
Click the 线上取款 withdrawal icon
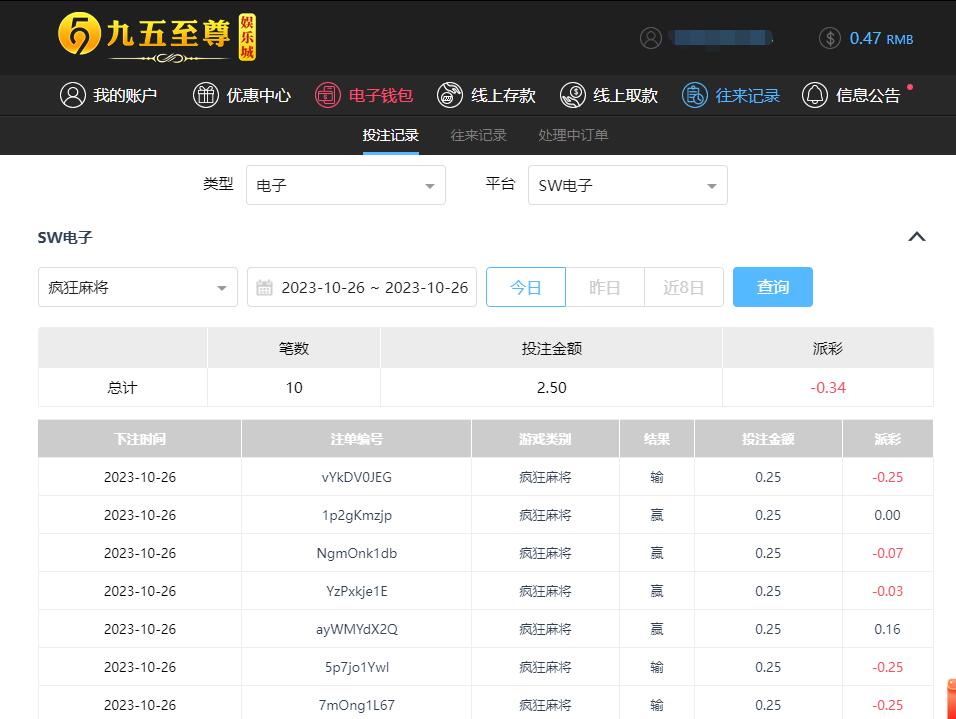pos(572,95)
